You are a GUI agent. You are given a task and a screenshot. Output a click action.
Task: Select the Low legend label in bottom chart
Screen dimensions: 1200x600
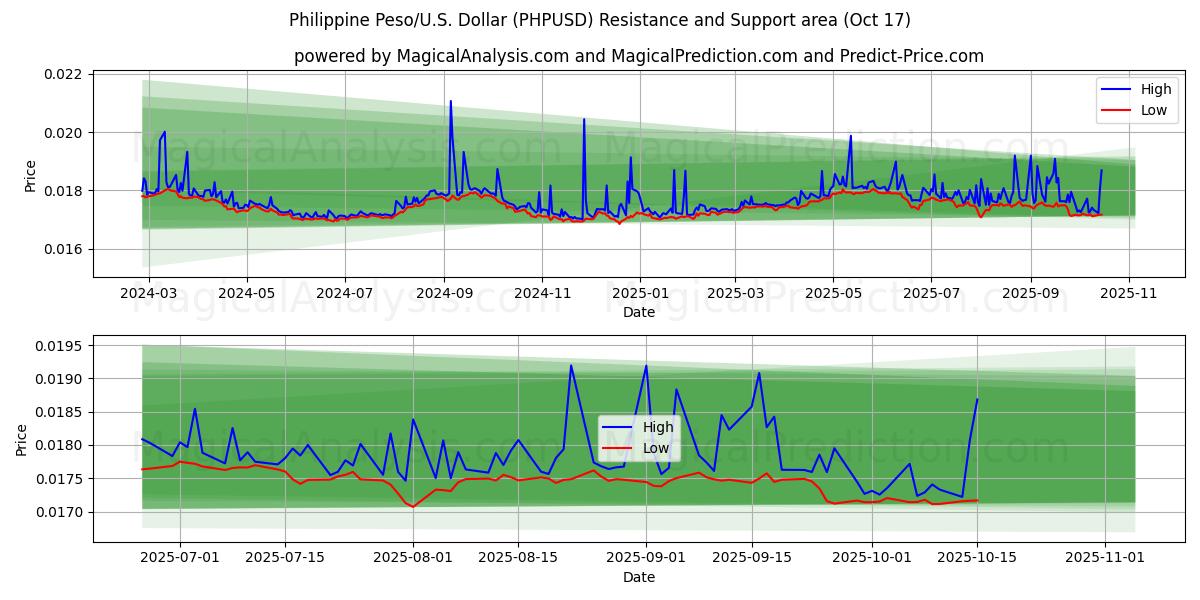[x=657, y=448]
